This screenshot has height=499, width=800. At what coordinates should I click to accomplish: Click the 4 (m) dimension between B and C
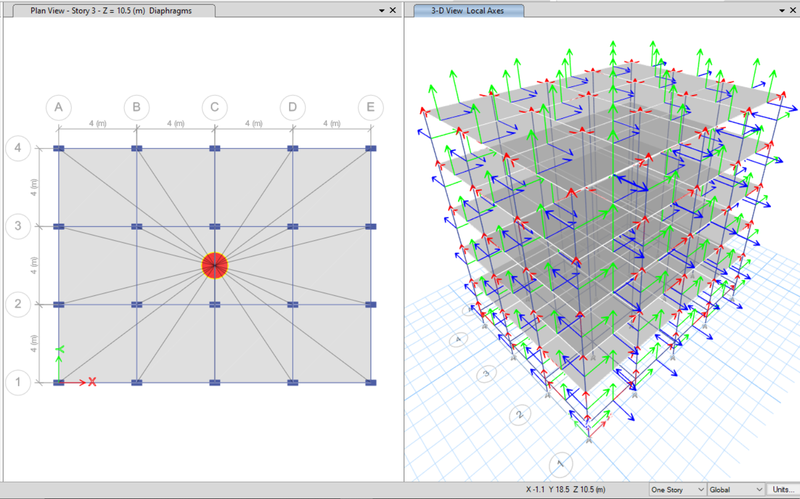pyautogui.click(x=176, y=123)
